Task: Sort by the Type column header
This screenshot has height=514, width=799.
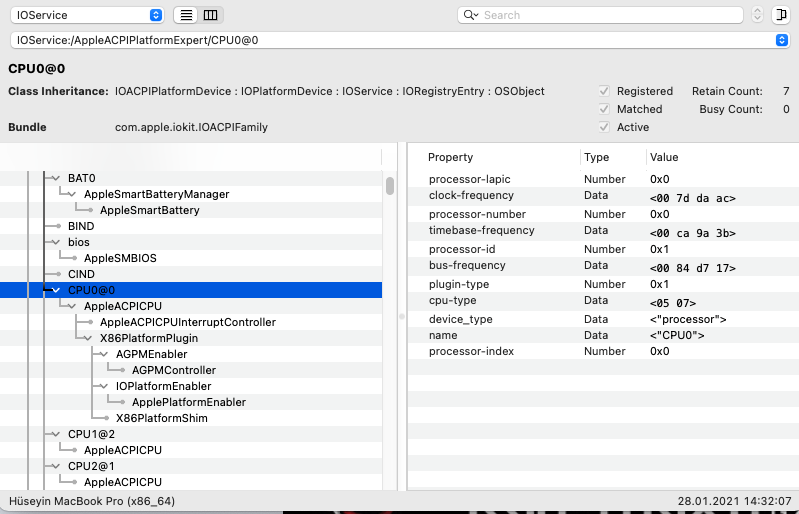Action: coord(597,157)
